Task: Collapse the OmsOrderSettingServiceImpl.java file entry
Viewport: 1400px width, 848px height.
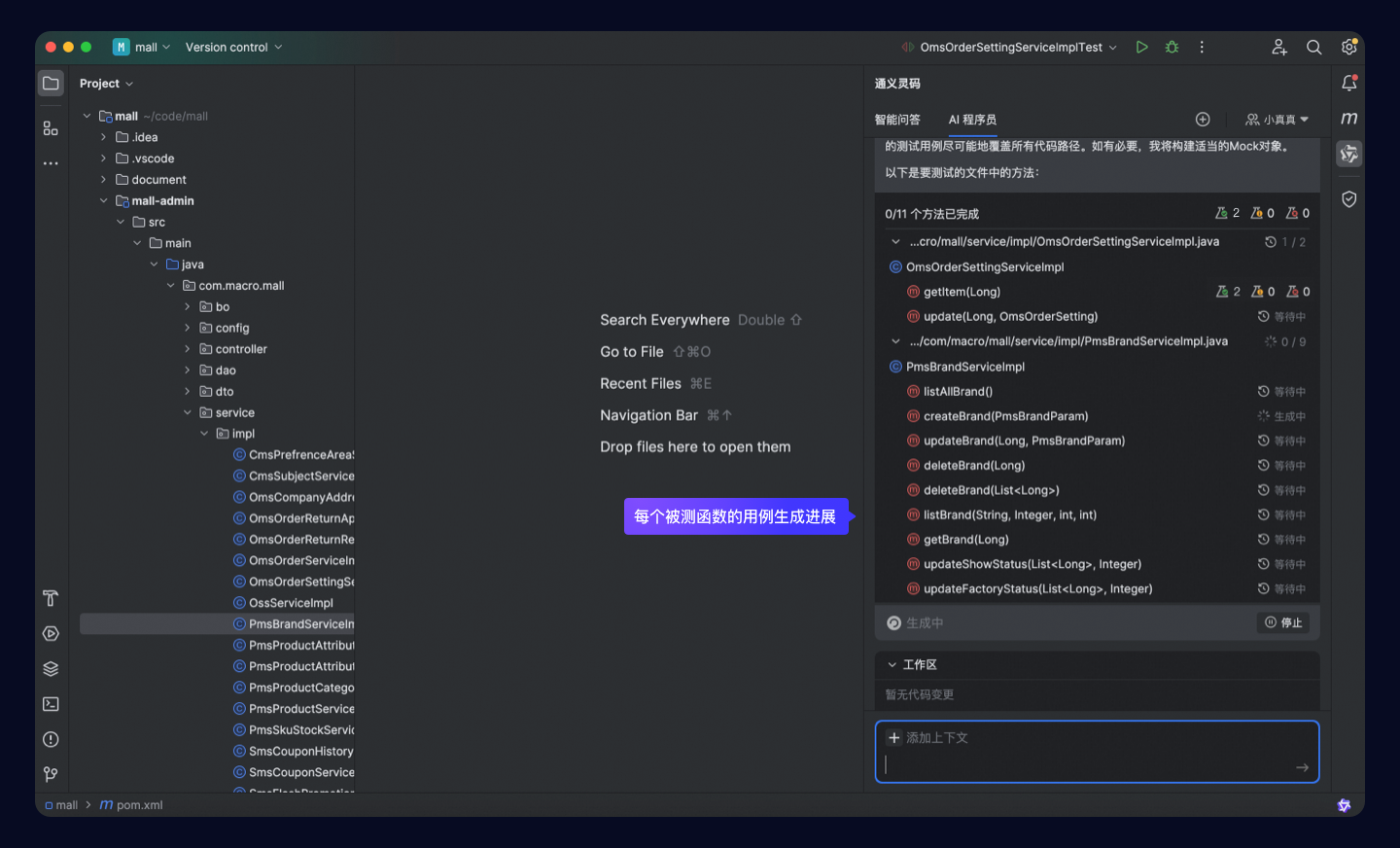Action: [x=895, y=241]
